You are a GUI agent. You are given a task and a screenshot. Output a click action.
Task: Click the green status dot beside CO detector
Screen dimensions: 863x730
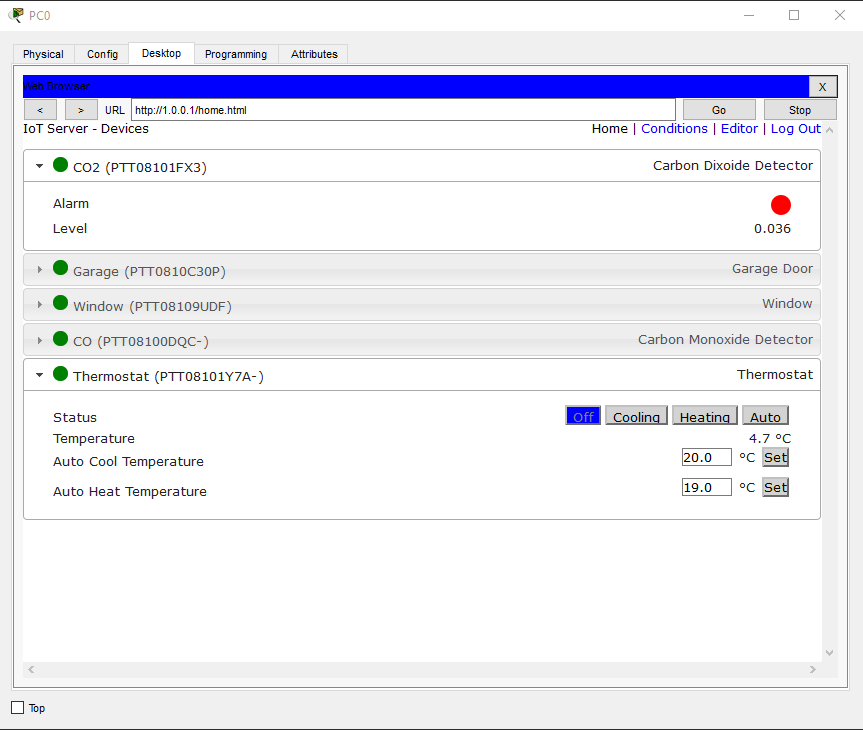click(x=59, y=339)
